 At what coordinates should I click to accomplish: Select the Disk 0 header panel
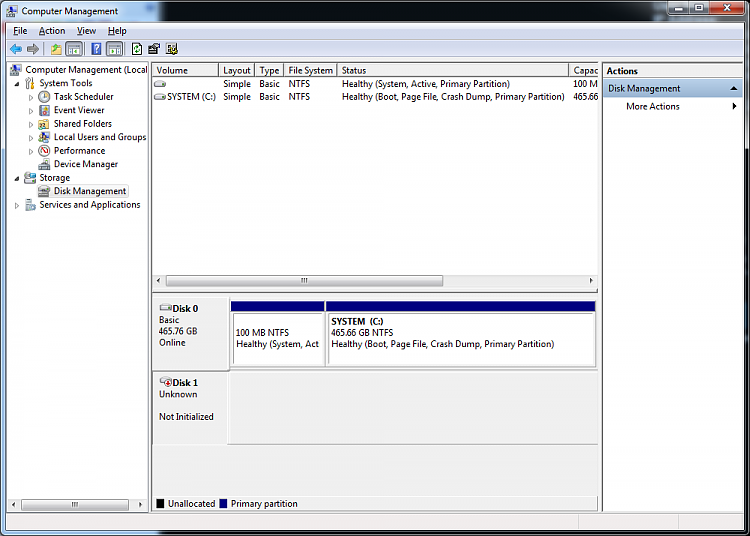[x=190, y=334]
